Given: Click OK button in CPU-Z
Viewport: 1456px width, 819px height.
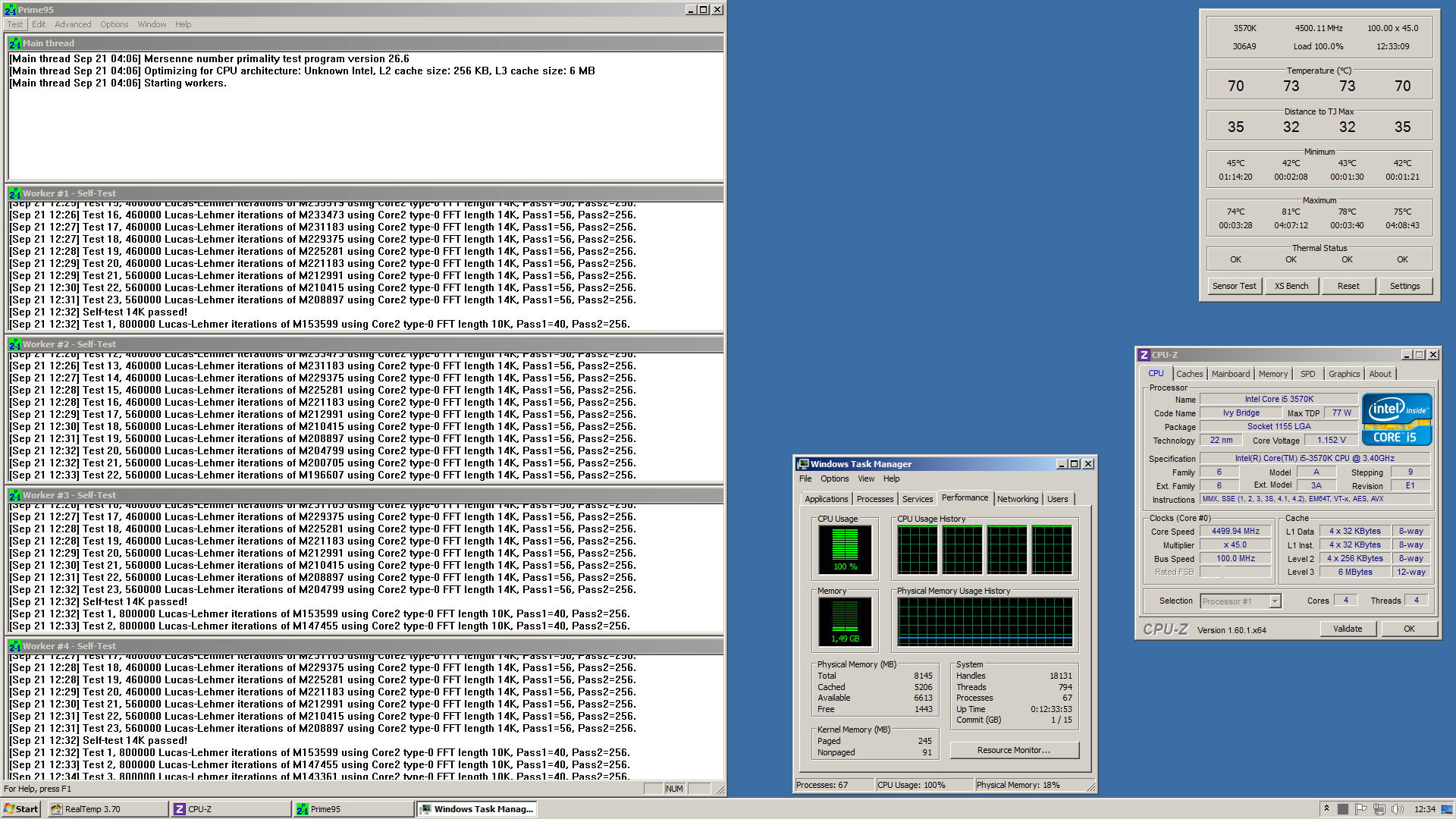Looking at the screenshot, I should [1409, 629].
